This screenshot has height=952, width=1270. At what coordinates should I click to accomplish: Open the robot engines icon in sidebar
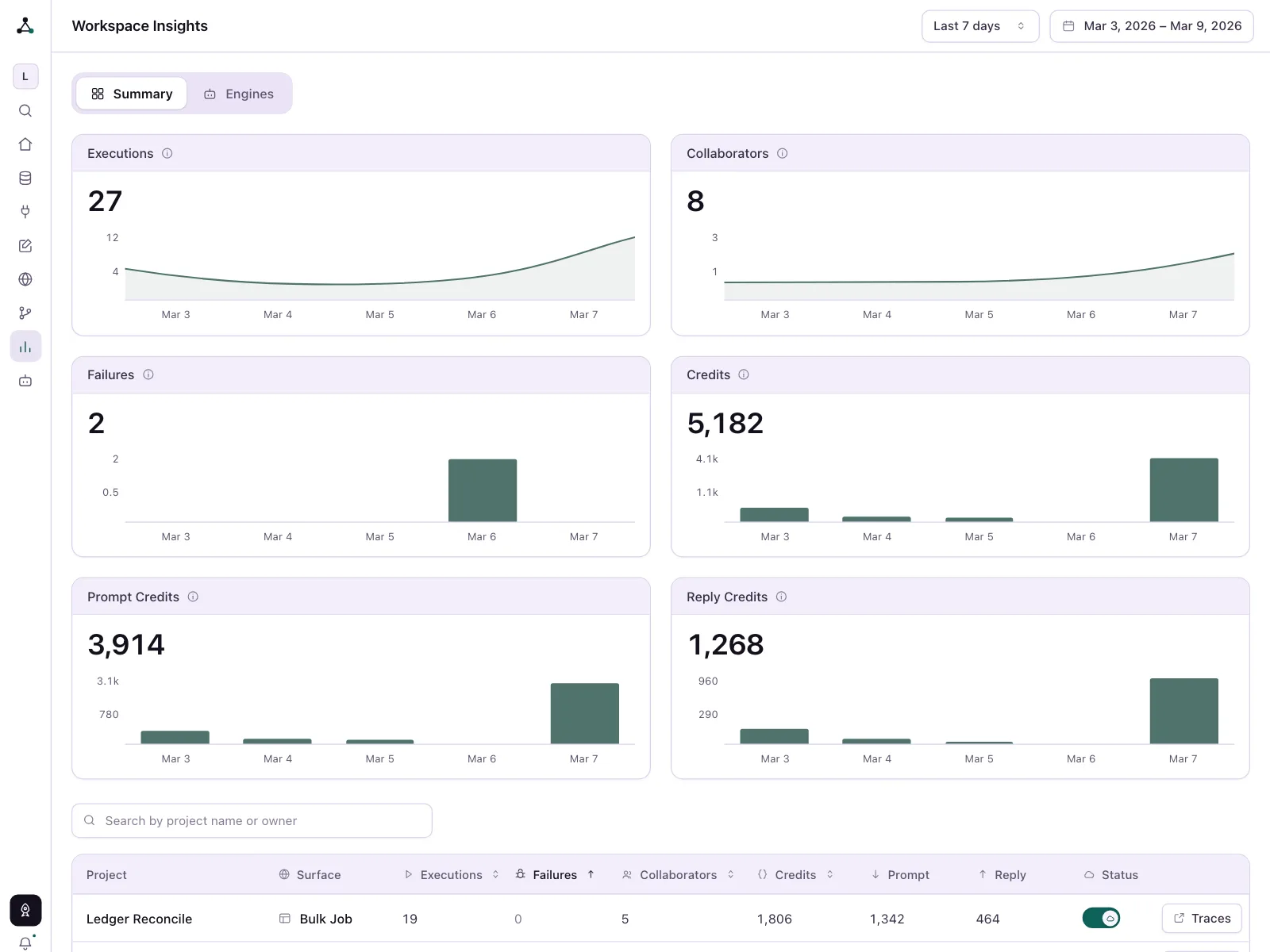(25, 381)
